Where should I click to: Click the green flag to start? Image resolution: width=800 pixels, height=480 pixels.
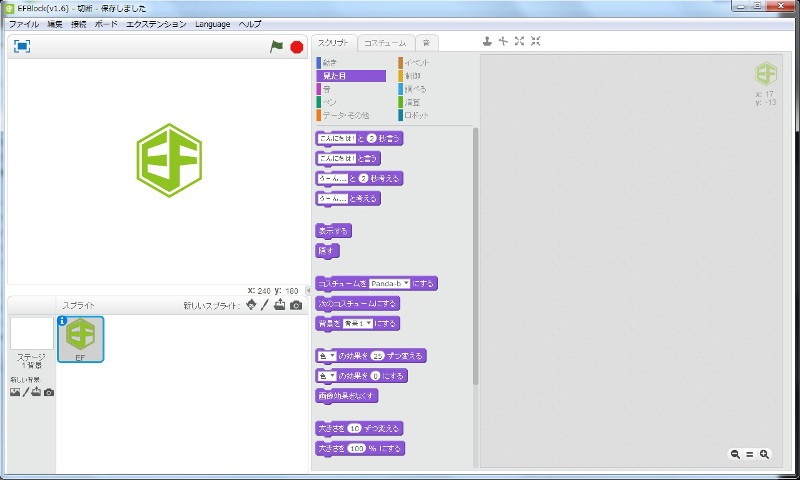point(276,47)
